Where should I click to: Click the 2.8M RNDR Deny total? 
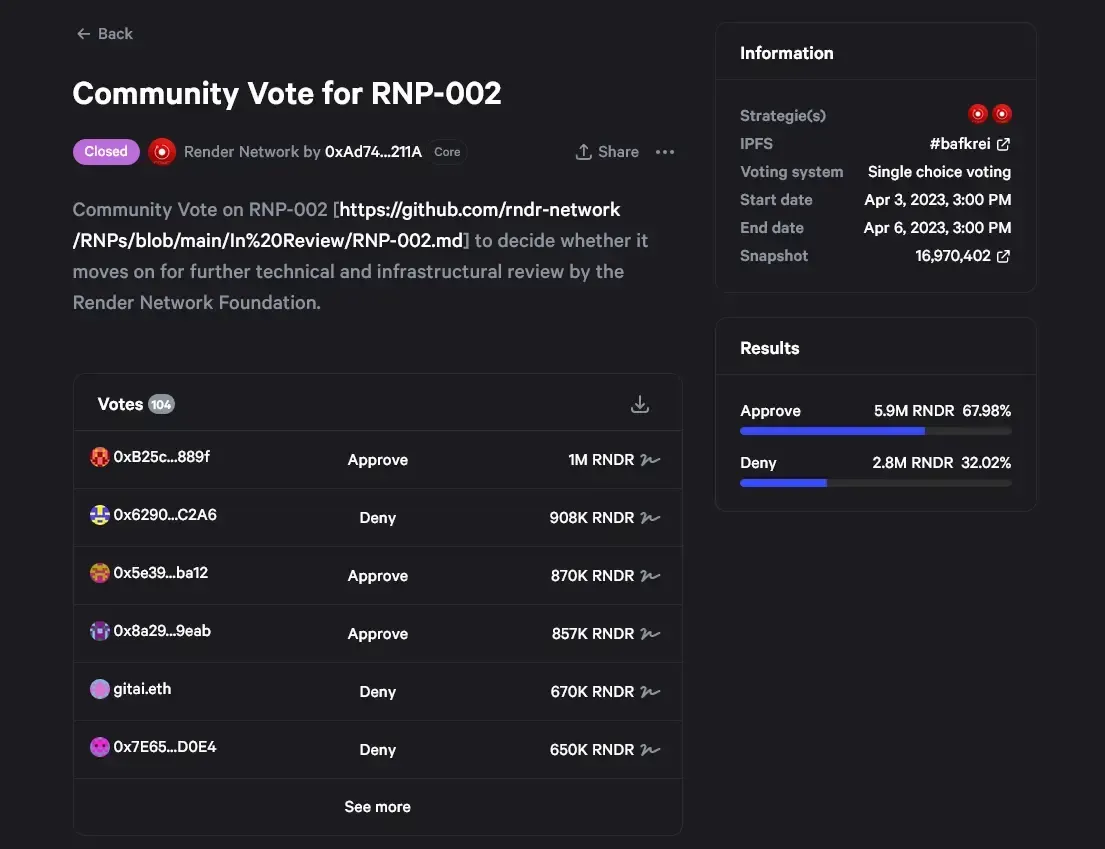point(913,463)
